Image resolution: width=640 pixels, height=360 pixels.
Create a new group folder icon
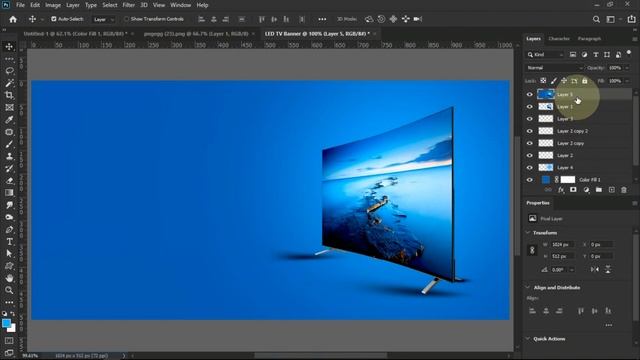(599, 190)
